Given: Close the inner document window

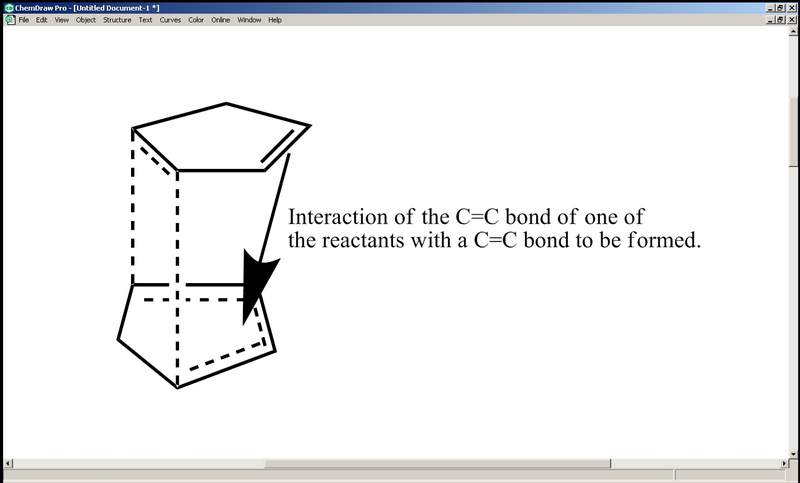Looking at the screenshot, I should pos(792,19).
